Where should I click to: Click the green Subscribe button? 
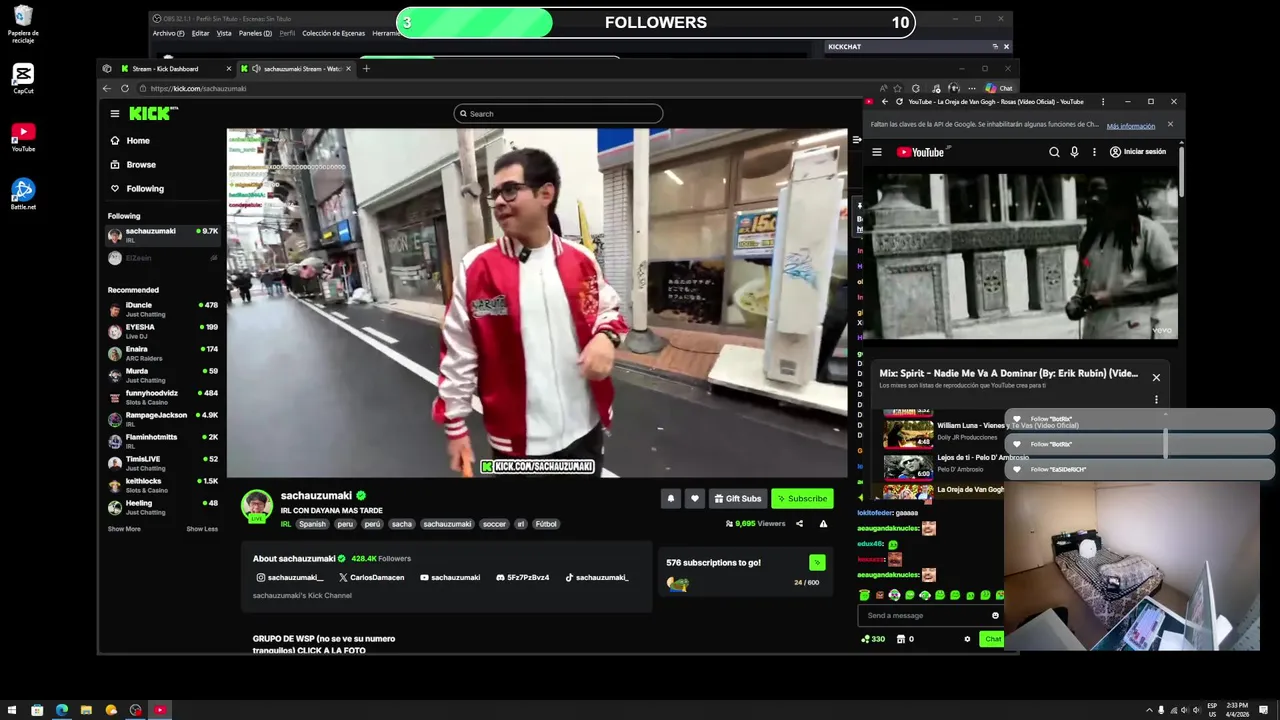click(x=802, y=498)
